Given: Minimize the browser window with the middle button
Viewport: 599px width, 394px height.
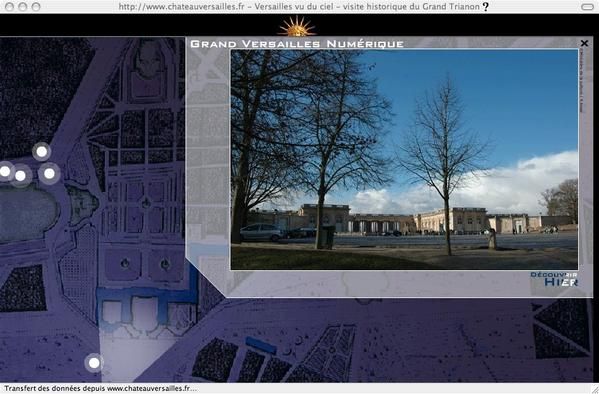Looking at the screenshot, I should point(23,7).
